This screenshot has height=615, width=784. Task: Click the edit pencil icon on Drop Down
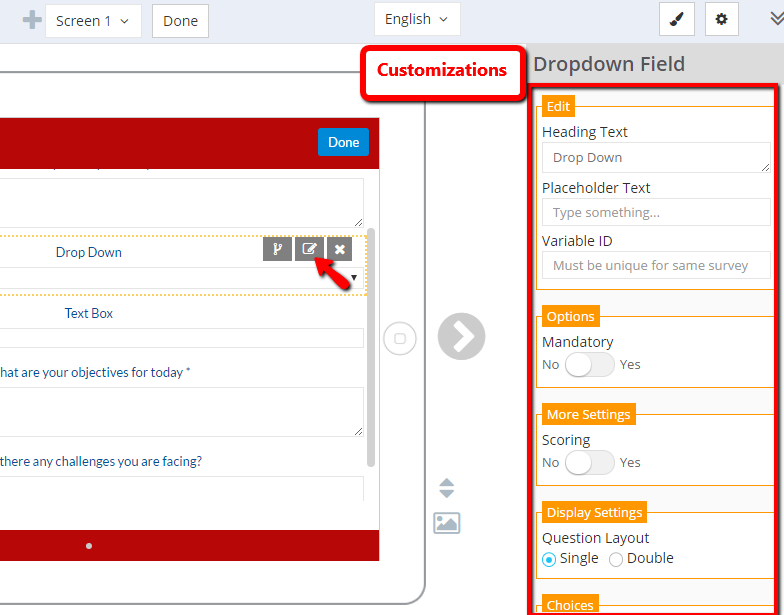[309, 248]
